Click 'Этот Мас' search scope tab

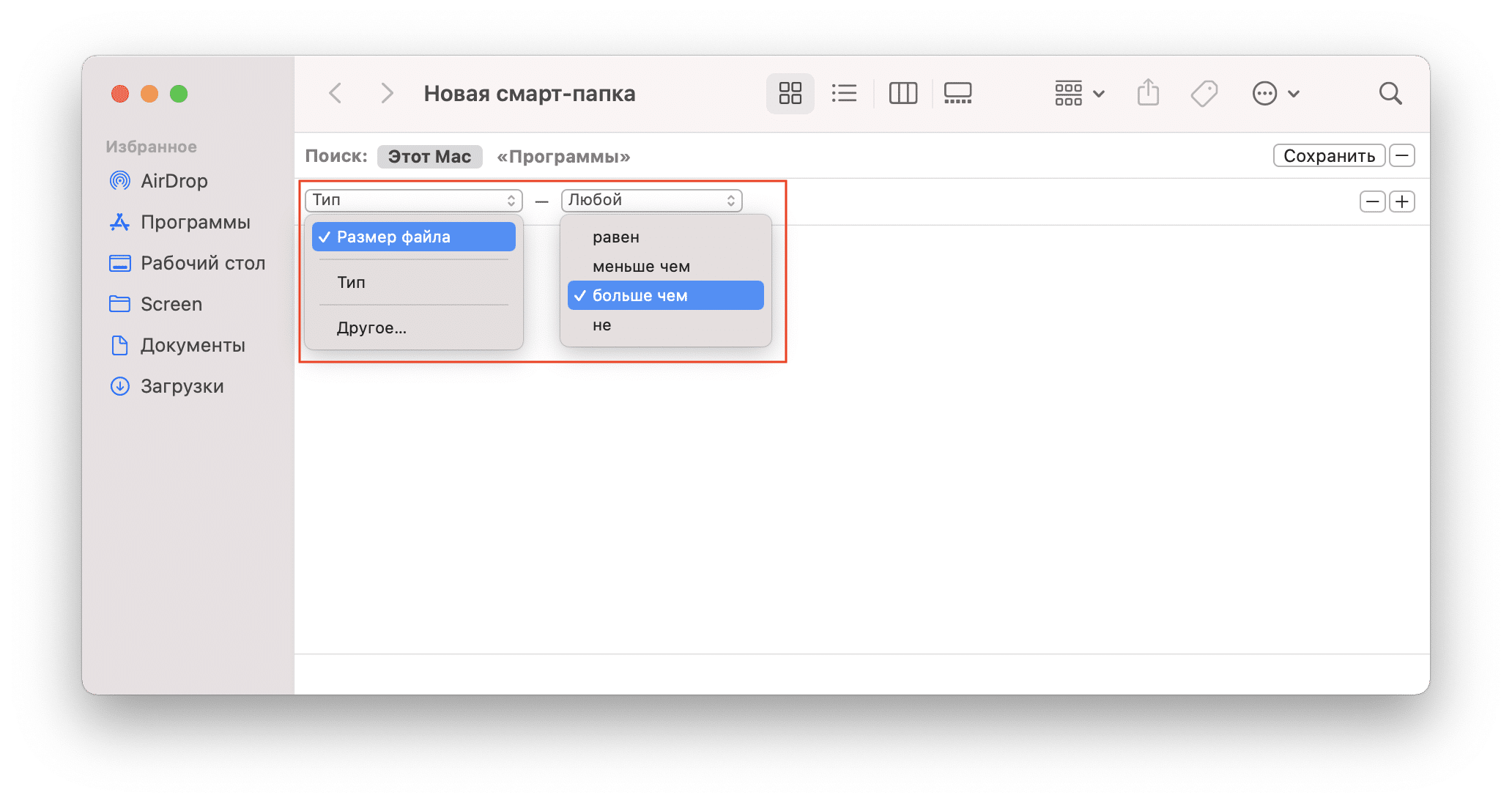pyautogui.click(x=430, y=156)
